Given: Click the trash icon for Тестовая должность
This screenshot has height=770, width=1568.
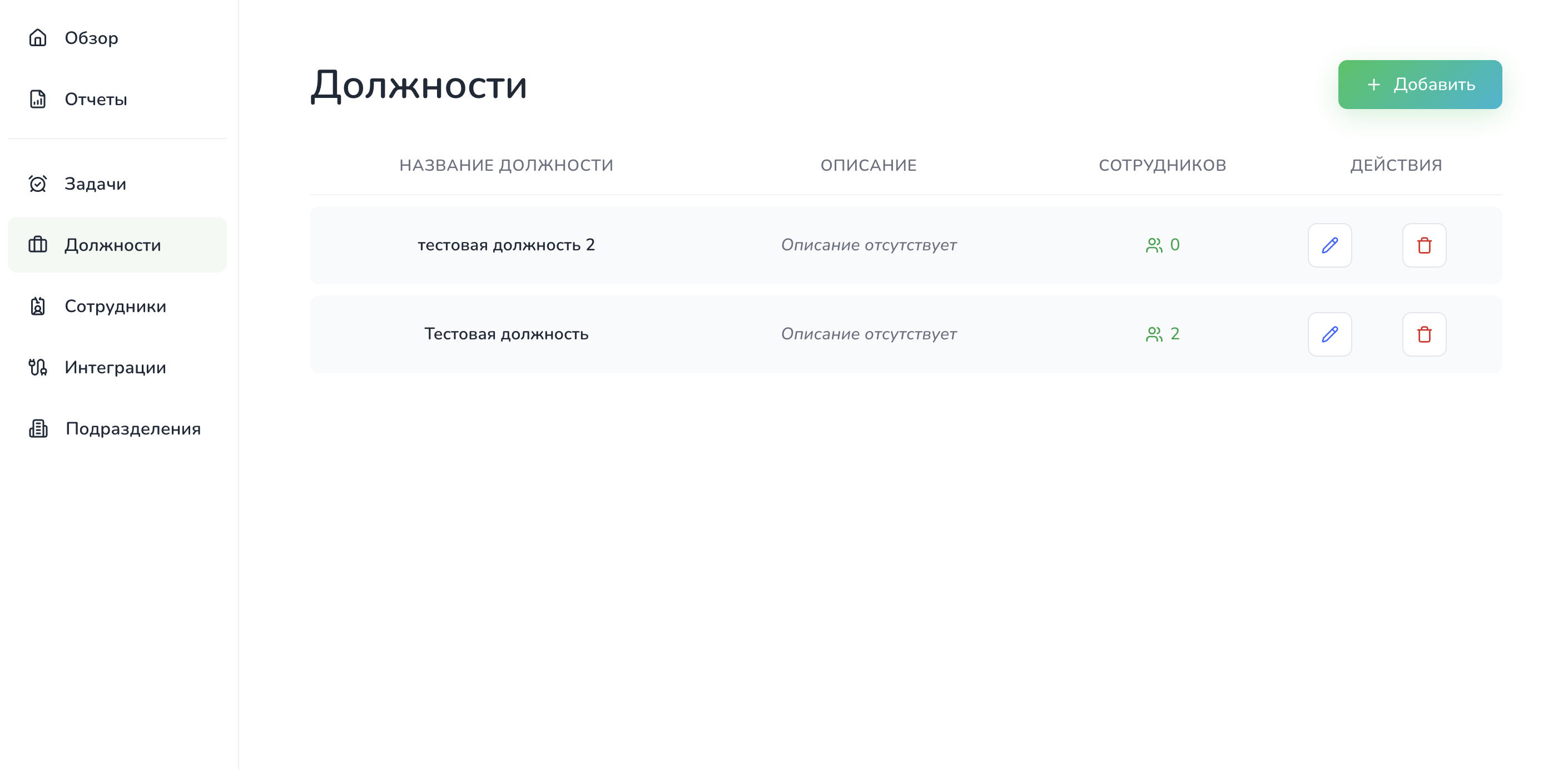Looking at the screenshot, I should pos(1425,334).
